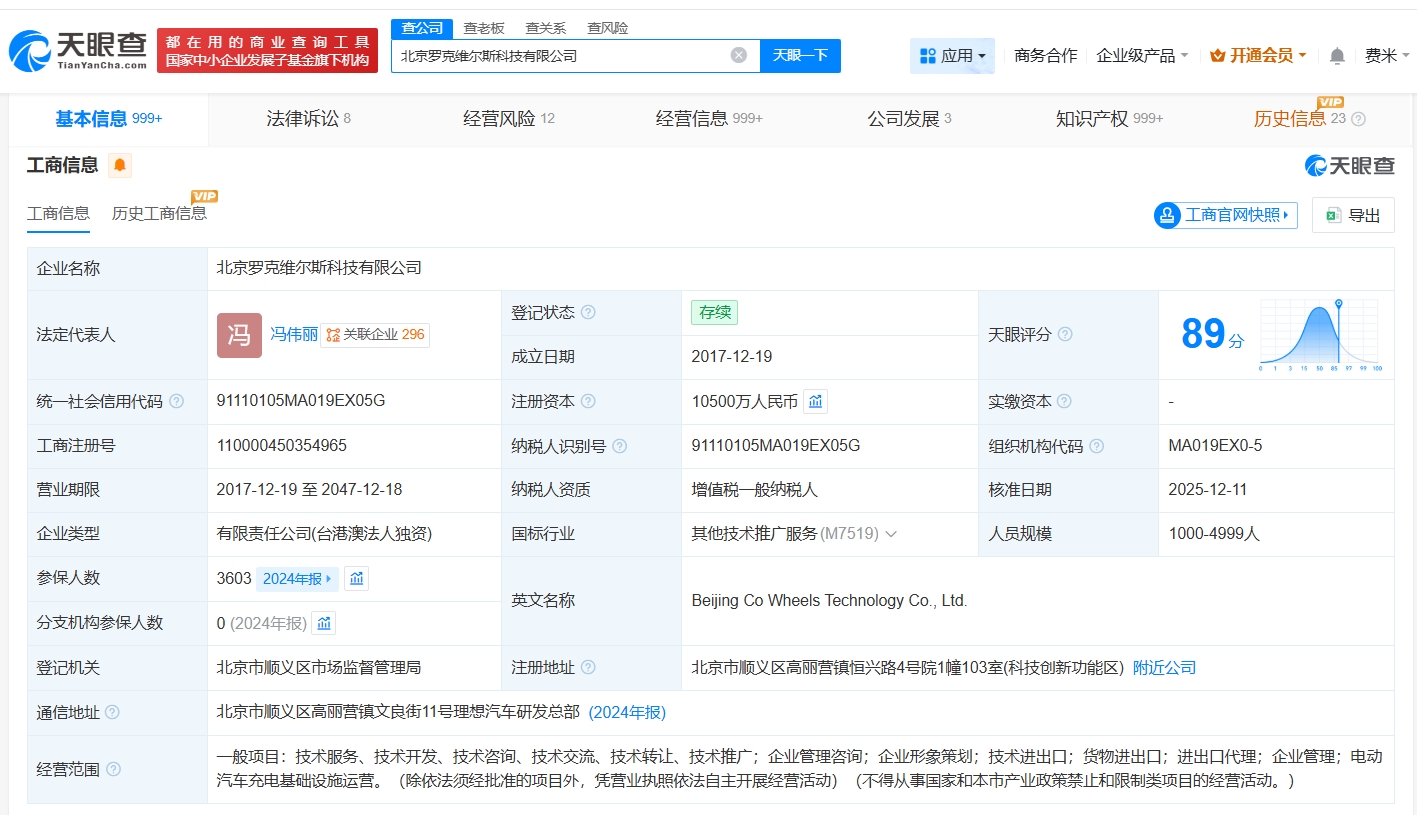The height and width of the screenshot is (815, 1417).
Task: Click the TianYanCha logo at top left
Action: click(78, 50)
